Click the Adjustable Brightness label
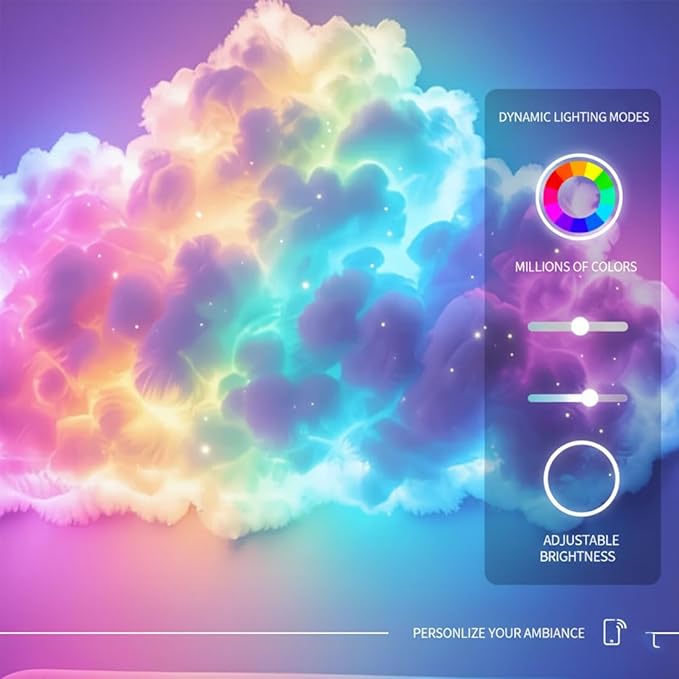679x679 pixels. [580, 548]
